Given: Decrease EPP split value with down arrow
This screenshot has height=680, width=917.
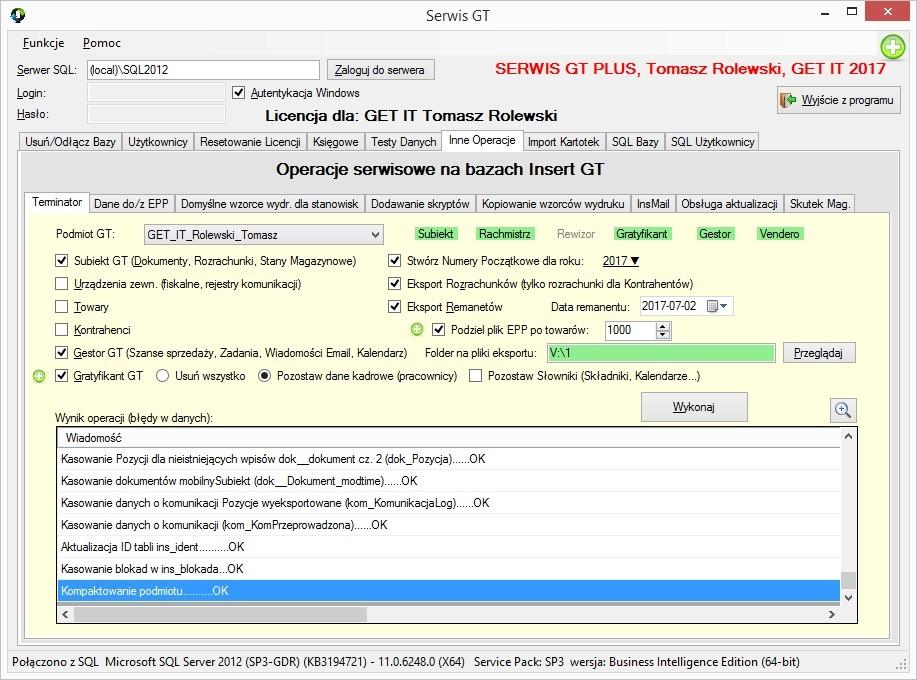Looking at the screenshot, I should 663,334.
